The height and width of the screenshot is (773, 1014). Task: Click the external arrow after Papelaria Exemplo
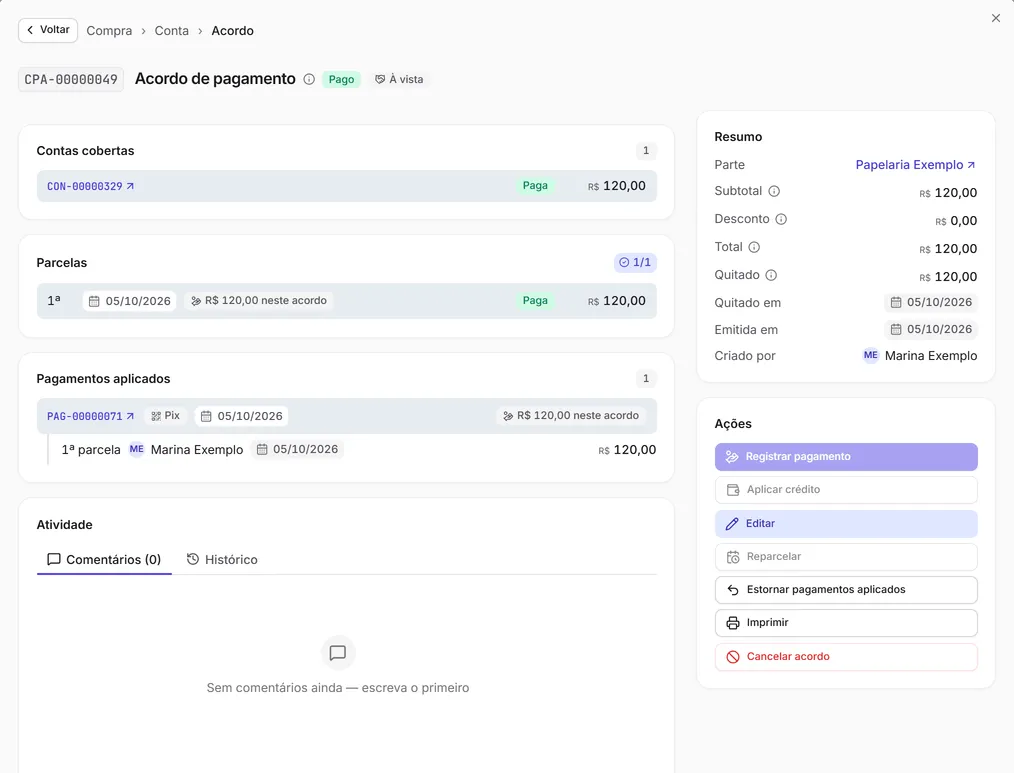coord(971,165)
